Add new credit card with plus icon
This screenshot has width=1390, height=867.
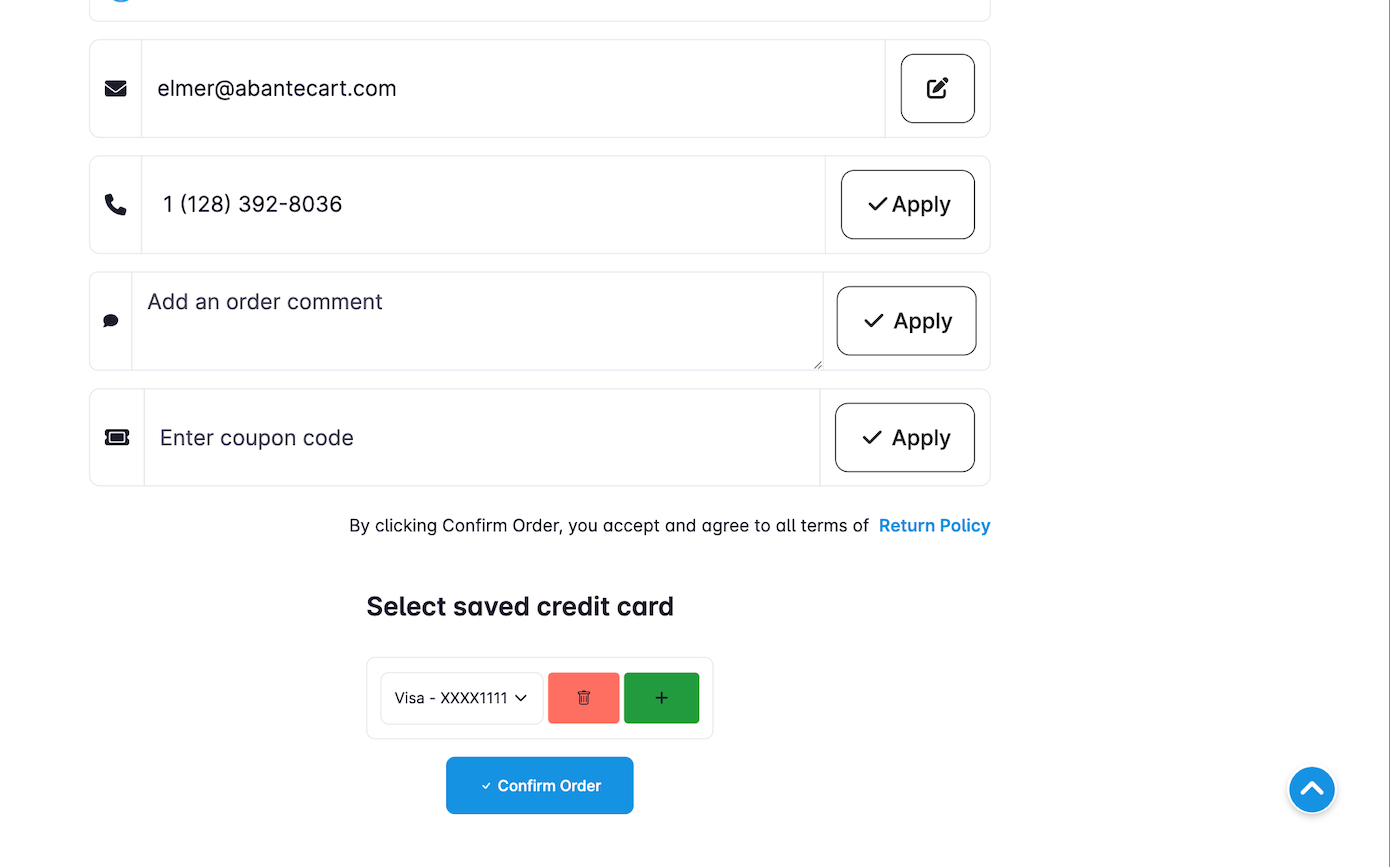point(662,698)
